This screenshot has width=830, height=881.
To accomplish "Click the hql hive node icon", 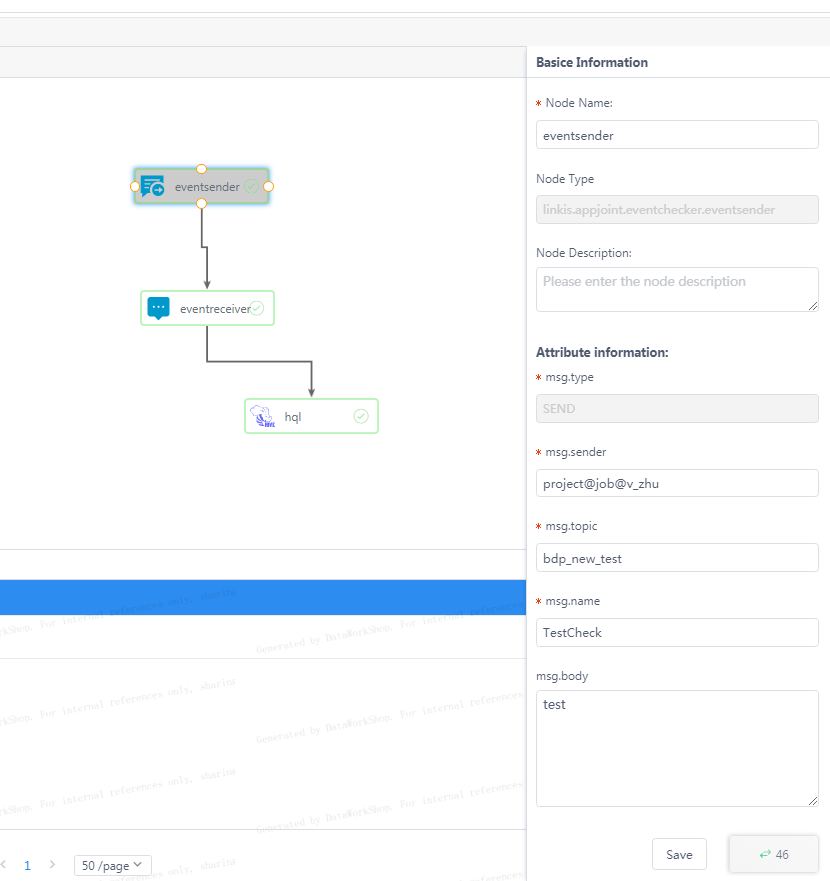I will point(262,416).
